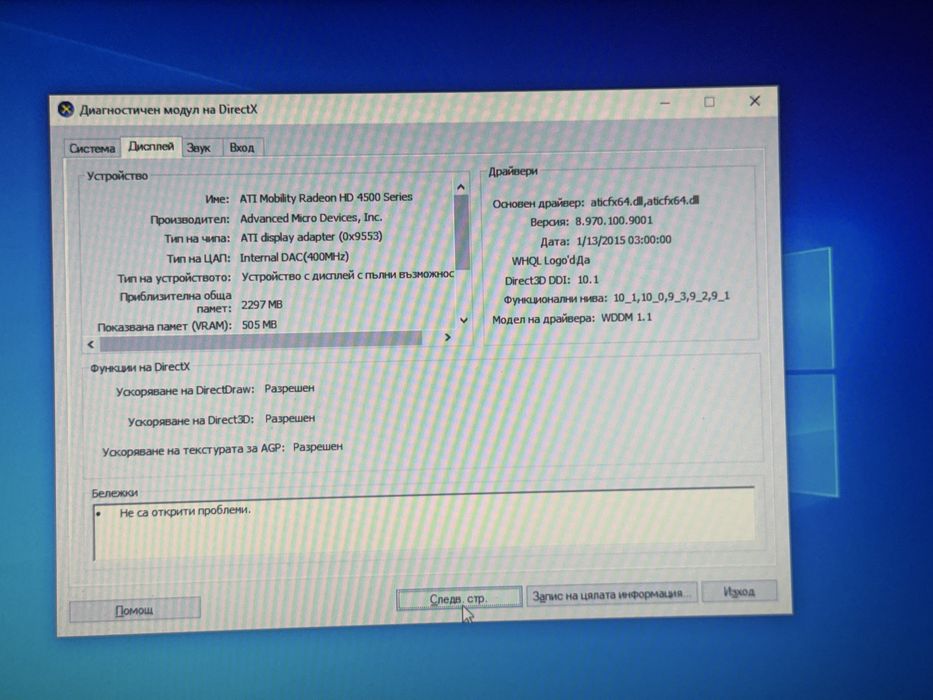Image resolution: width=933 pixels, height=700 pixels.
Task: Click the Бележки notes text box
Action: tap(424, 524)
